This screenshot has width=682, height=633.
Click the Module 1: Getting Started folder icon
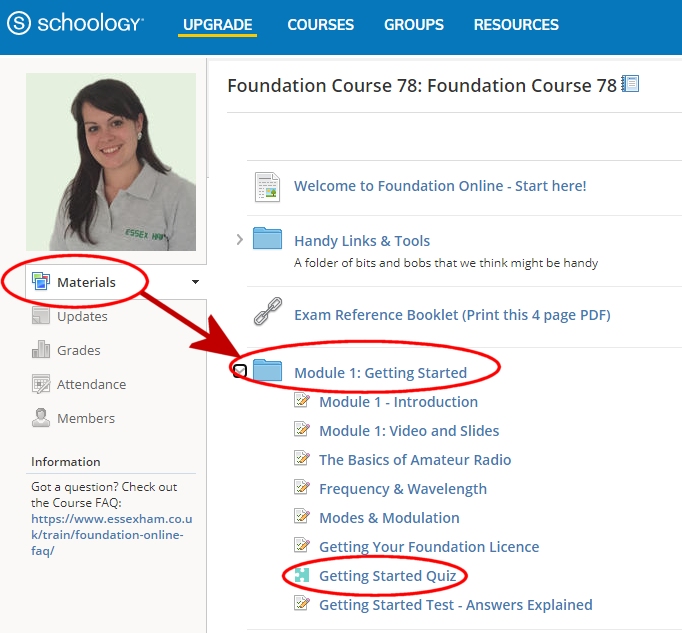(x=267, y=370)
